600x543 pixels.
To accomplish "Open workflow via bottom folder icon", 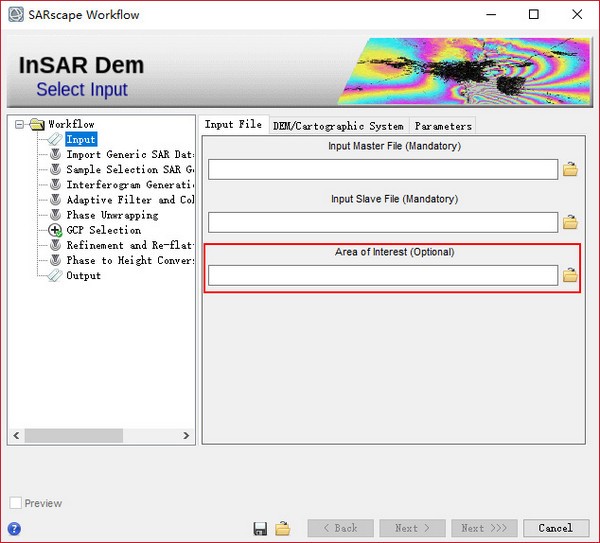I will coord(283,528).
